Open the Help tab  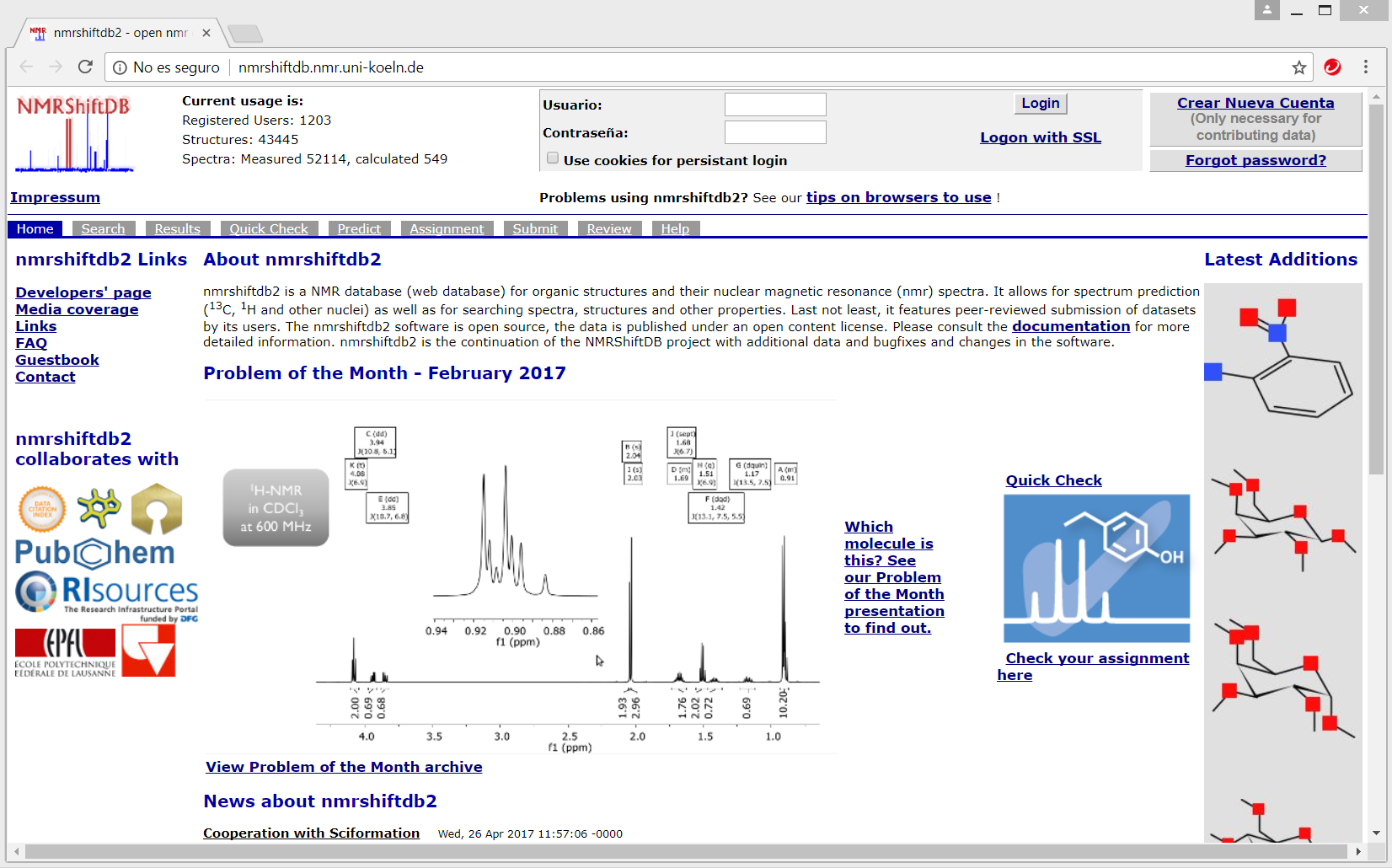click(675, 228)
